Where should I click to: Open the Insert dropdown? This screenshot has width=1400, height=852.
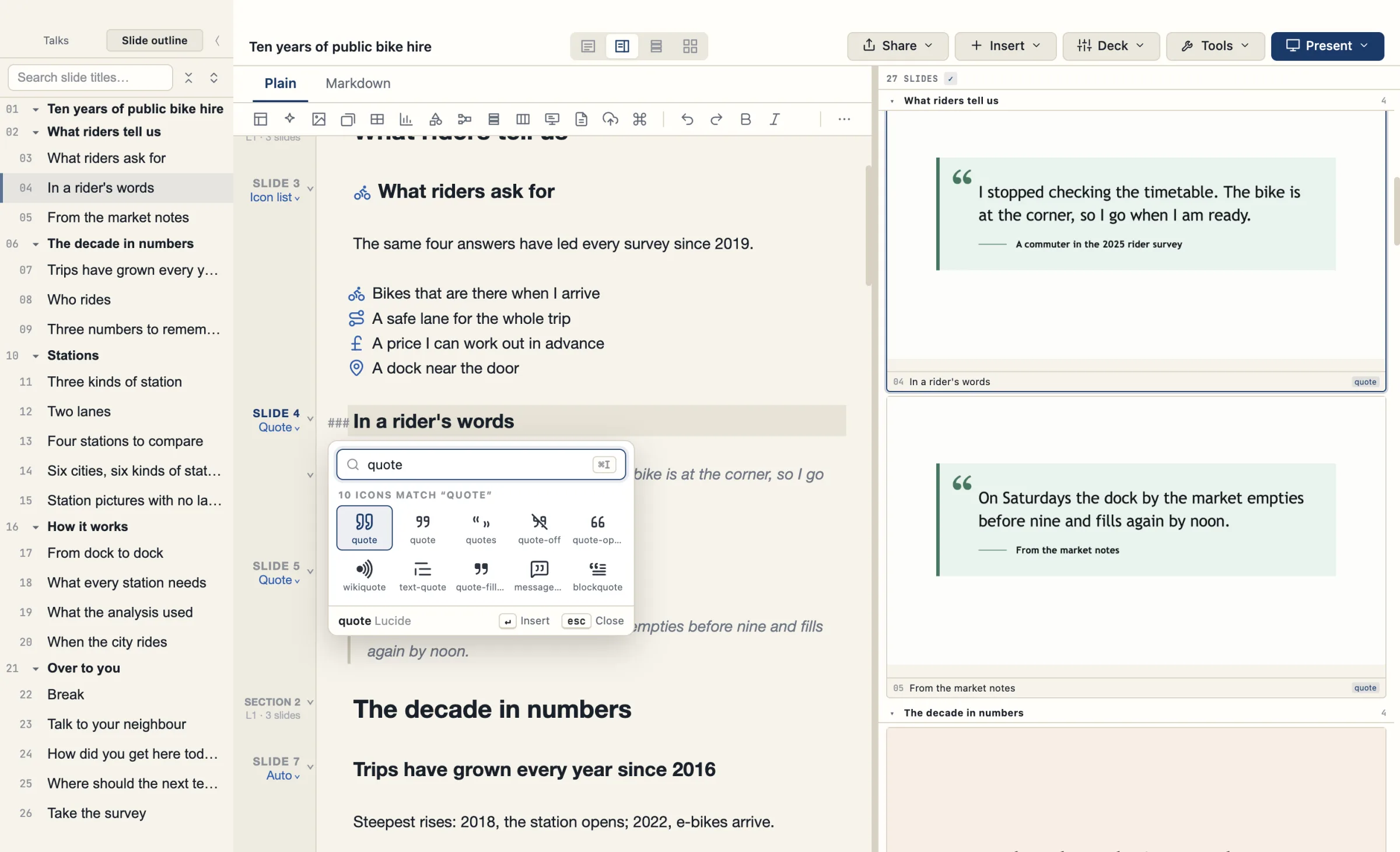pos(1005,46)
